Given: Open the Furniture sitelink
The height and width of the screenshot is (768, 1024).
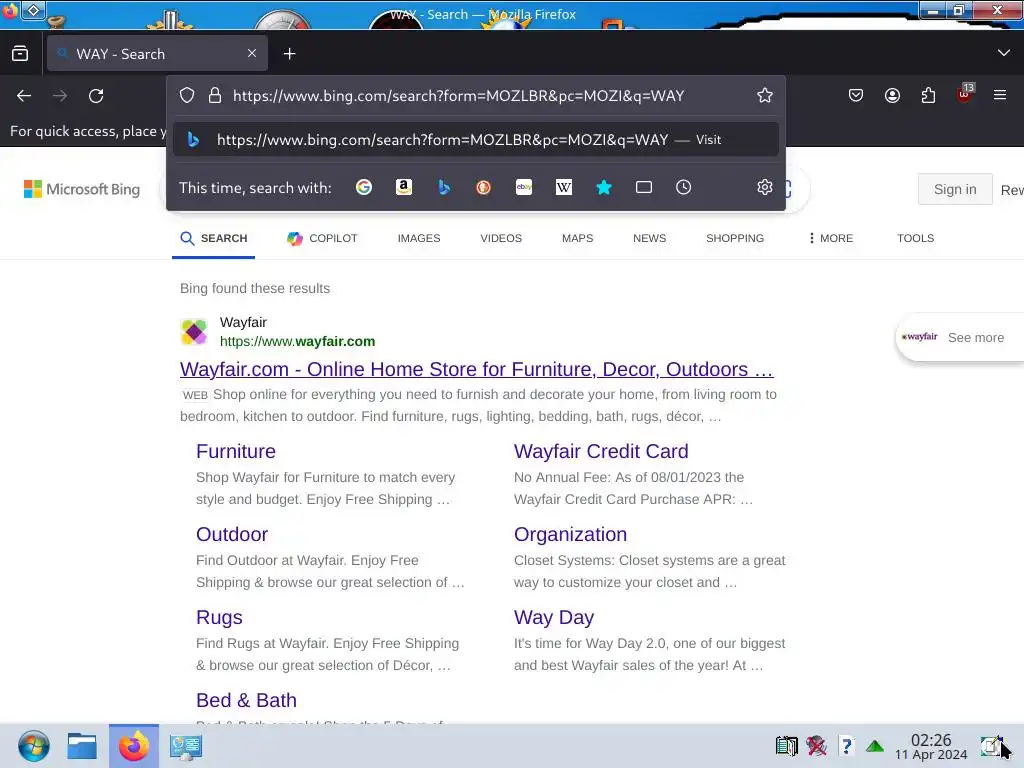Looking at the screenshot, I should pos(236,451).
